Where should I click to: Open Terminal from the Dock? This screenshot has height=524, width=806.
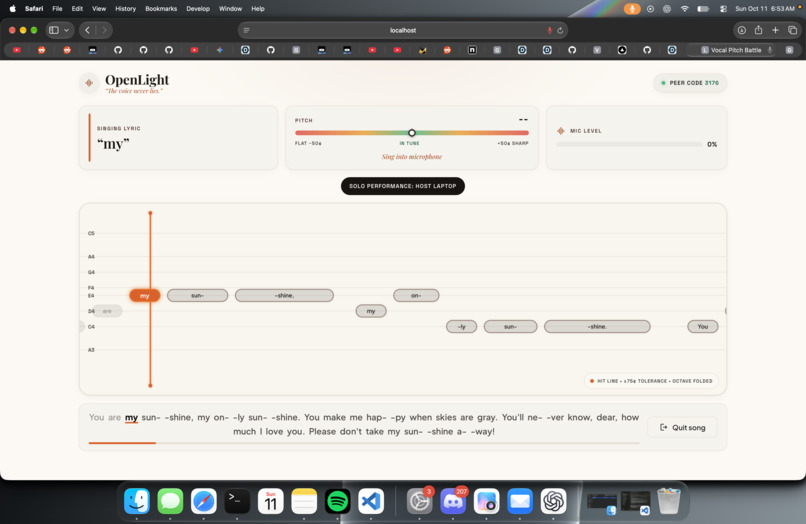[237, 501]
